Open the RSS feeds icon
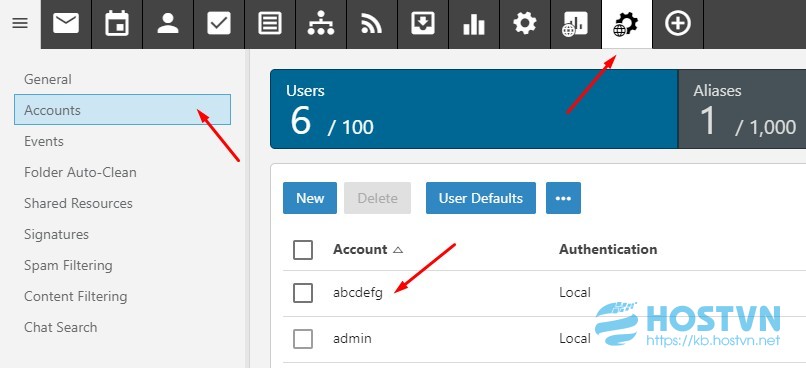This screenshot has width=806, height=368. click(372, 24)
